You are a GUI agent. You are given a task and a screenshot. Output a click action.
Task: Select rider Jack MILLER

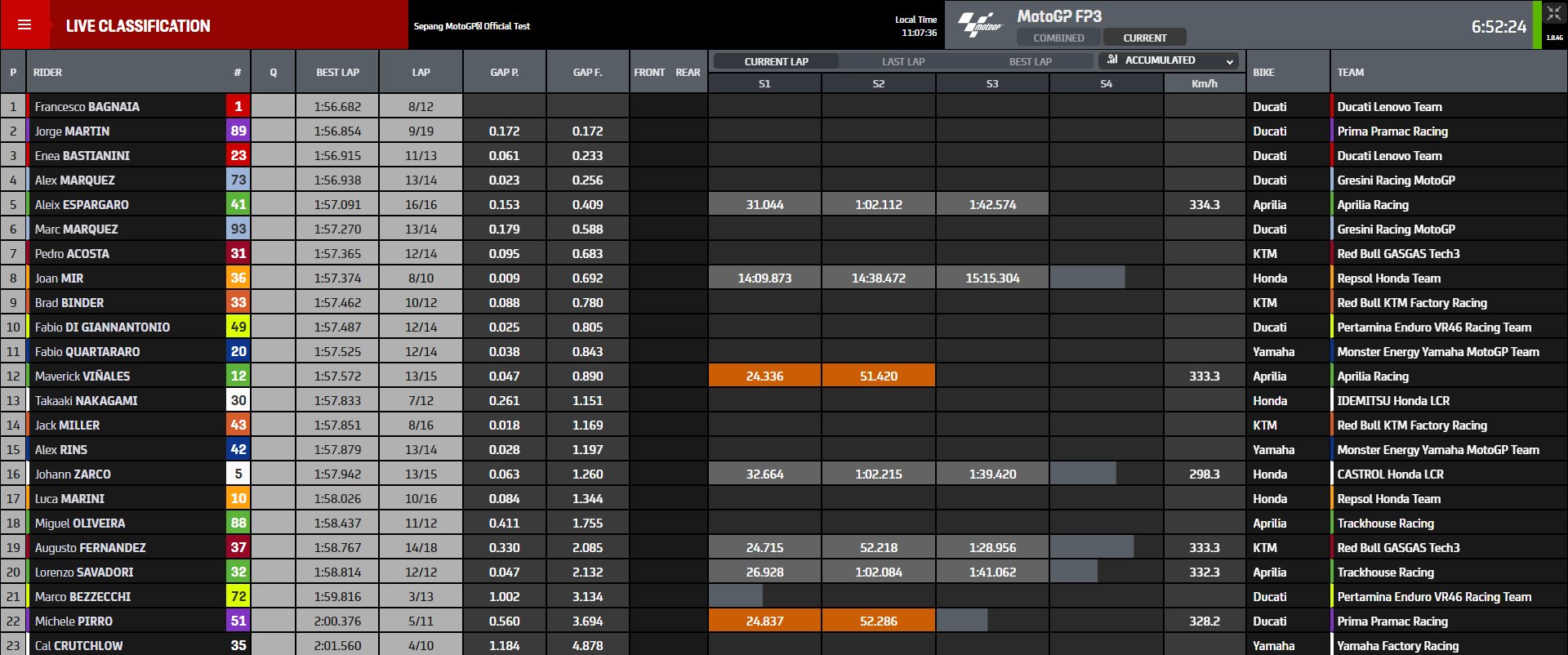67,426
